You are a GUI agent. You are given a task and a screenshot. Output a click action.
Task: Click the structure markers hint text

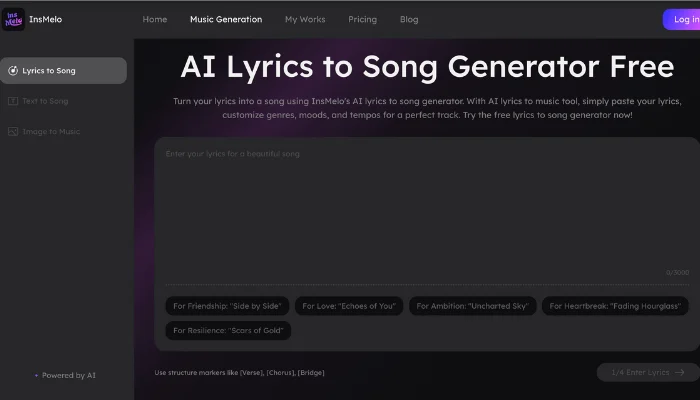pyautogui.click(x=239, y=372)
